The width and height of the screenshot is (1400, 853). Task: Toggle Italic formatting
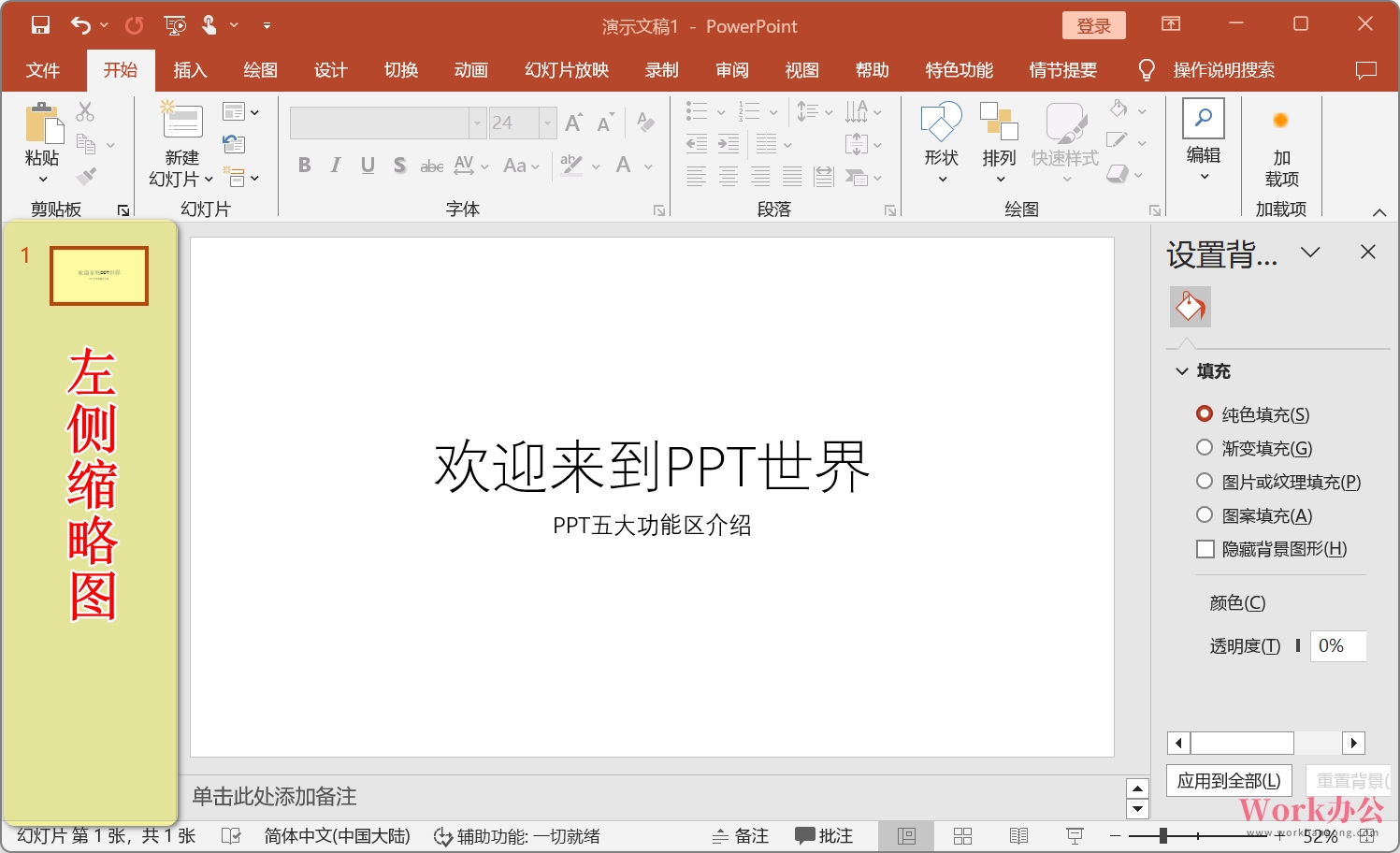point(336,166)
